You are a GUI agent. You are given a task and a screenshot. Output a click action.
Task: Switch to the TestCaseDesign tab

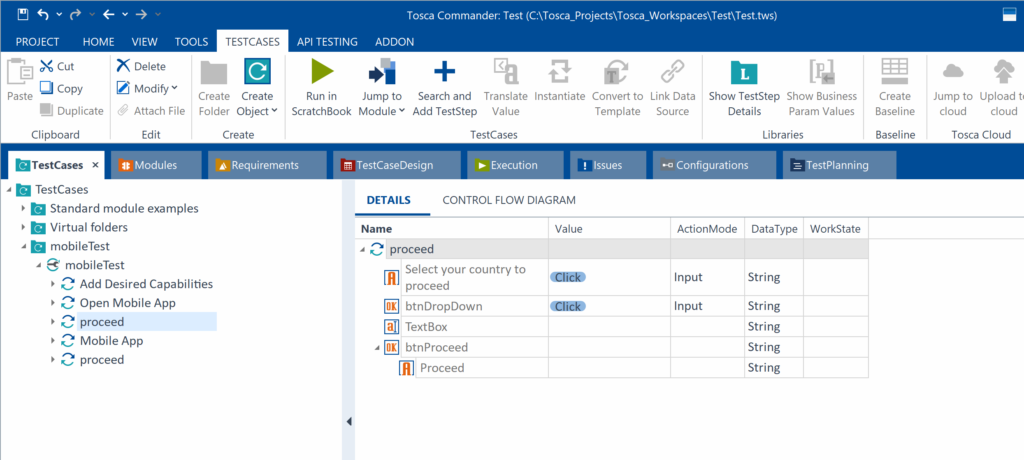pos(396,165)
